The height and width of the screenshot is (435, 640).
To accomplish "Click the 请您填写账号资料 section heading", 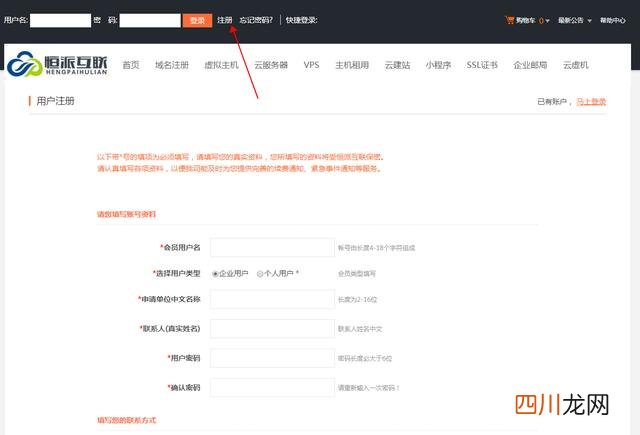I will 127,214.
